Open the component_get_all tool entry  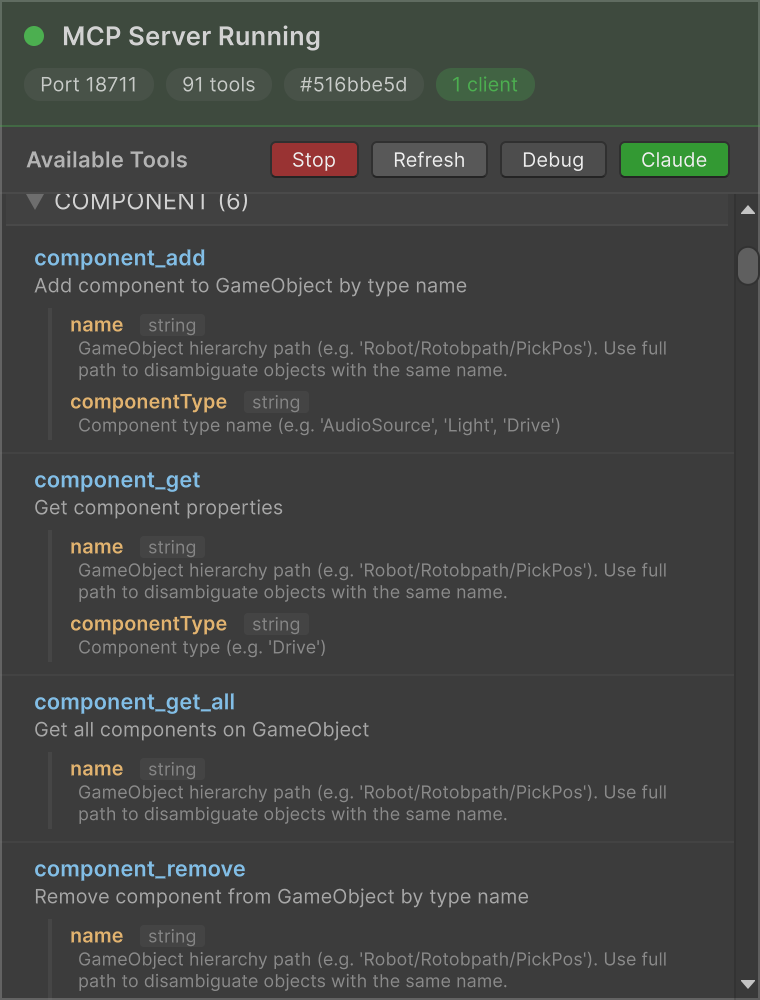point(135,702)
